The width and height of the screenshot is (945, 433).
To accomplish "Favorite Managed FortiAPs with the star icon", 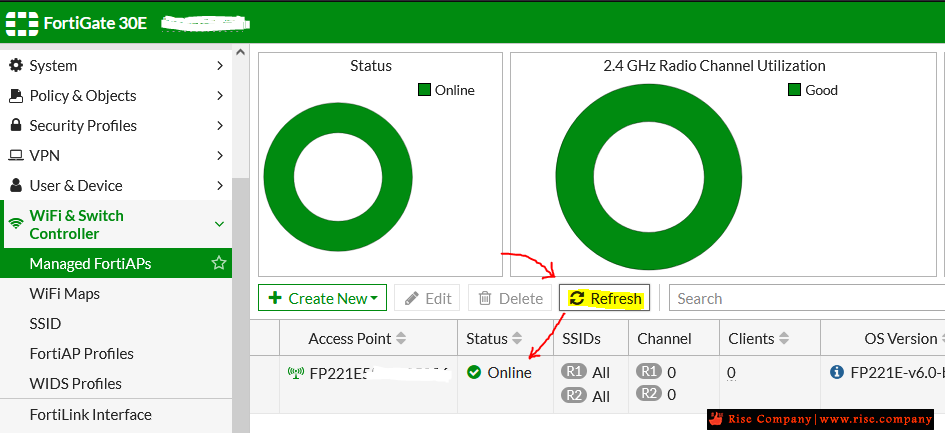I will point(219,263).
